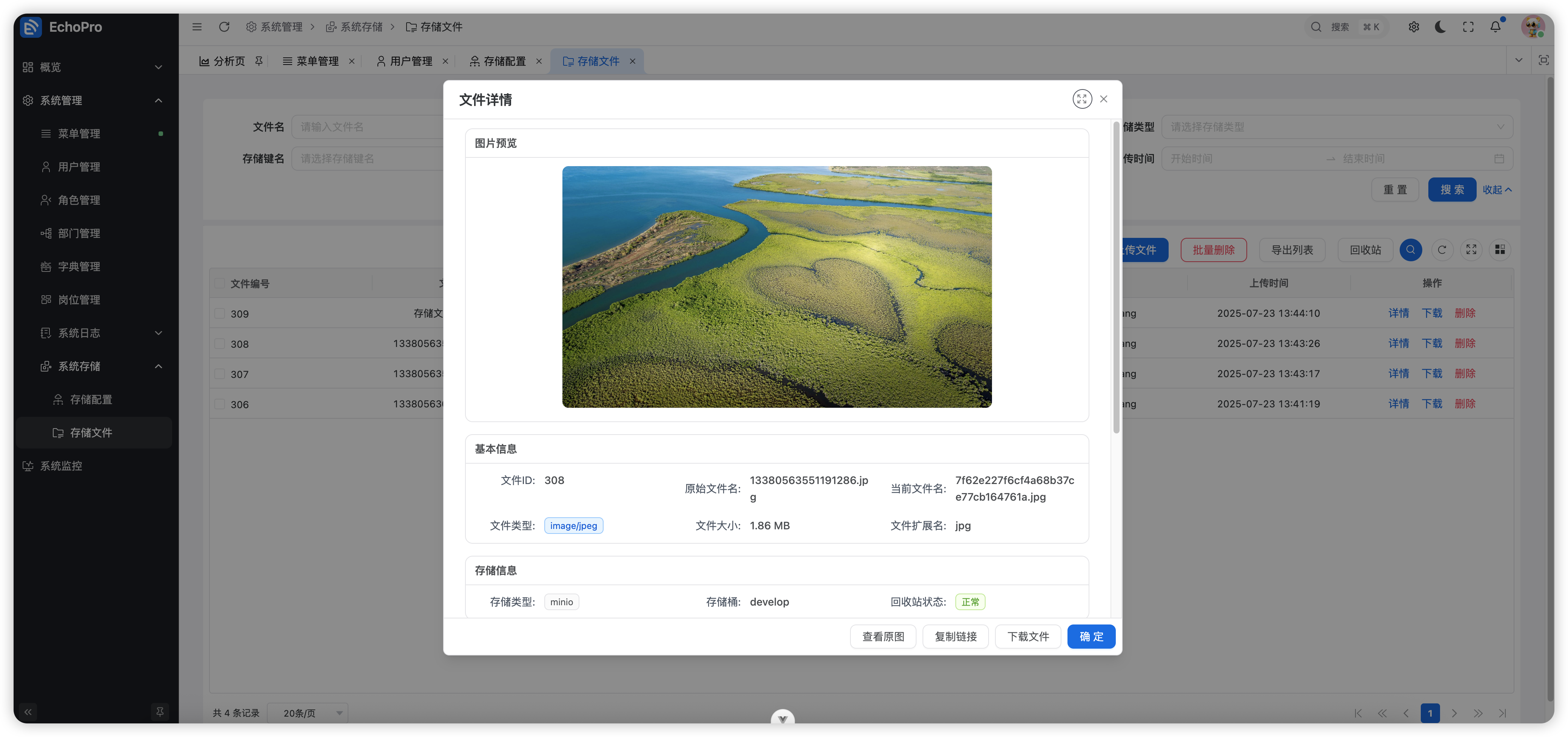Screen dimensions: 1568x737
Task: Tick the checkbox for file row 306
Action: tap(220, 404)
